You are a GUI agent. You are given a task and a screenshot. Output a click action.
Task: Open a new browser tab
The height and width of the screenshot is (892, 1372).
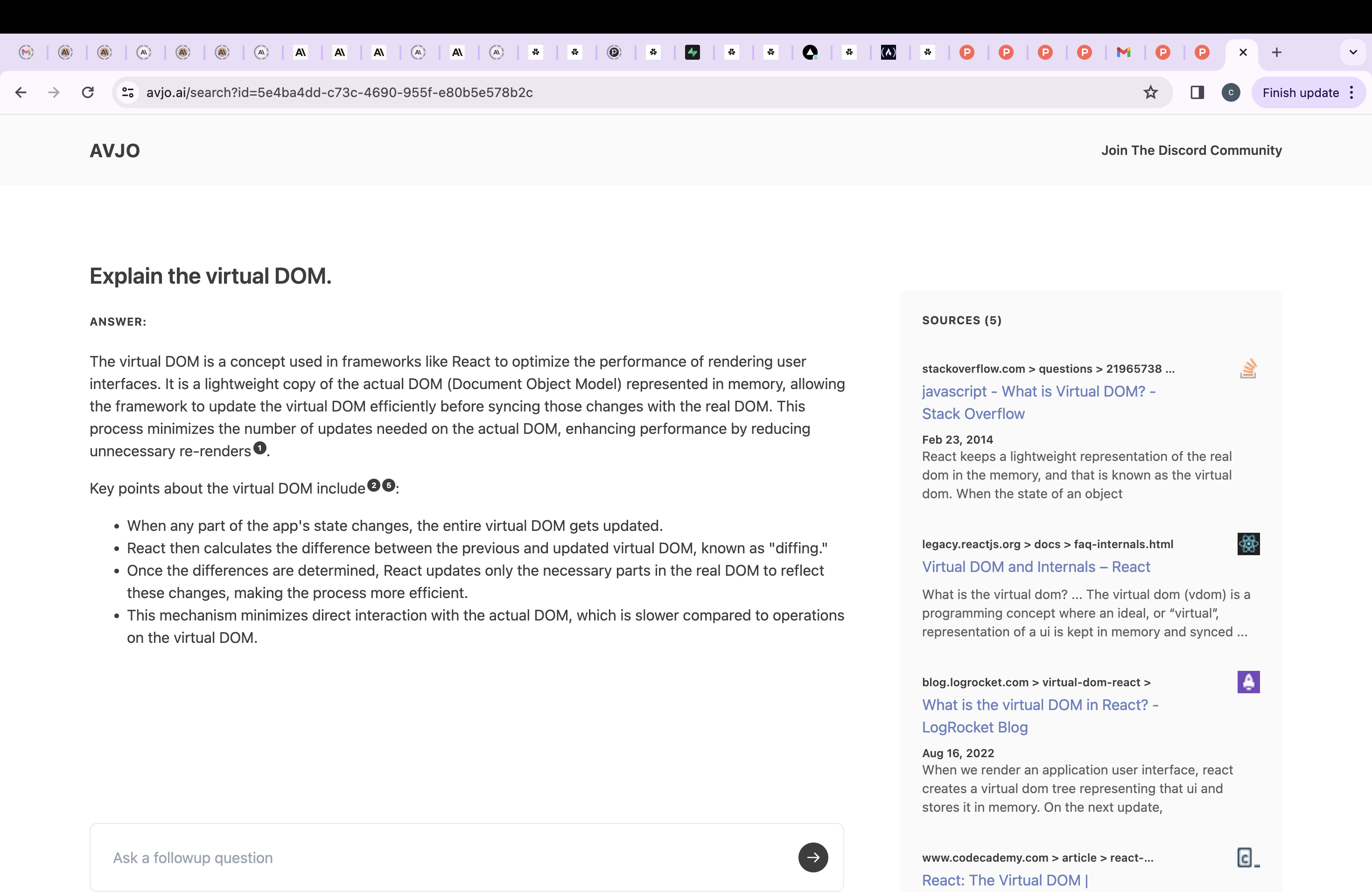tap(1277, 52)
